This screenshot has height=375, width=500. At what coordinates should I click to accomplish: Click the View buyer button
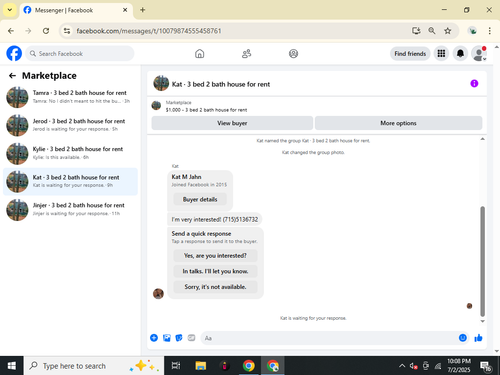232,123
